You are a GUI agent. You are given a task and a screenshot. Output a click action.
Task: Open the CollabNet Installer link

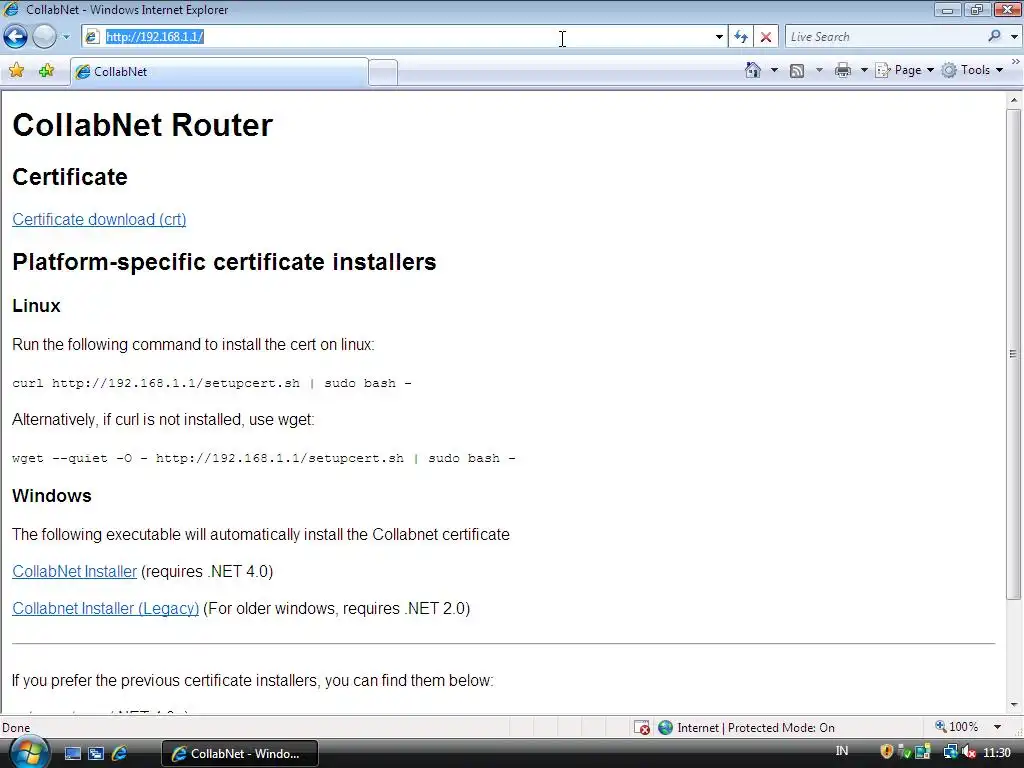tap(74, 571)
